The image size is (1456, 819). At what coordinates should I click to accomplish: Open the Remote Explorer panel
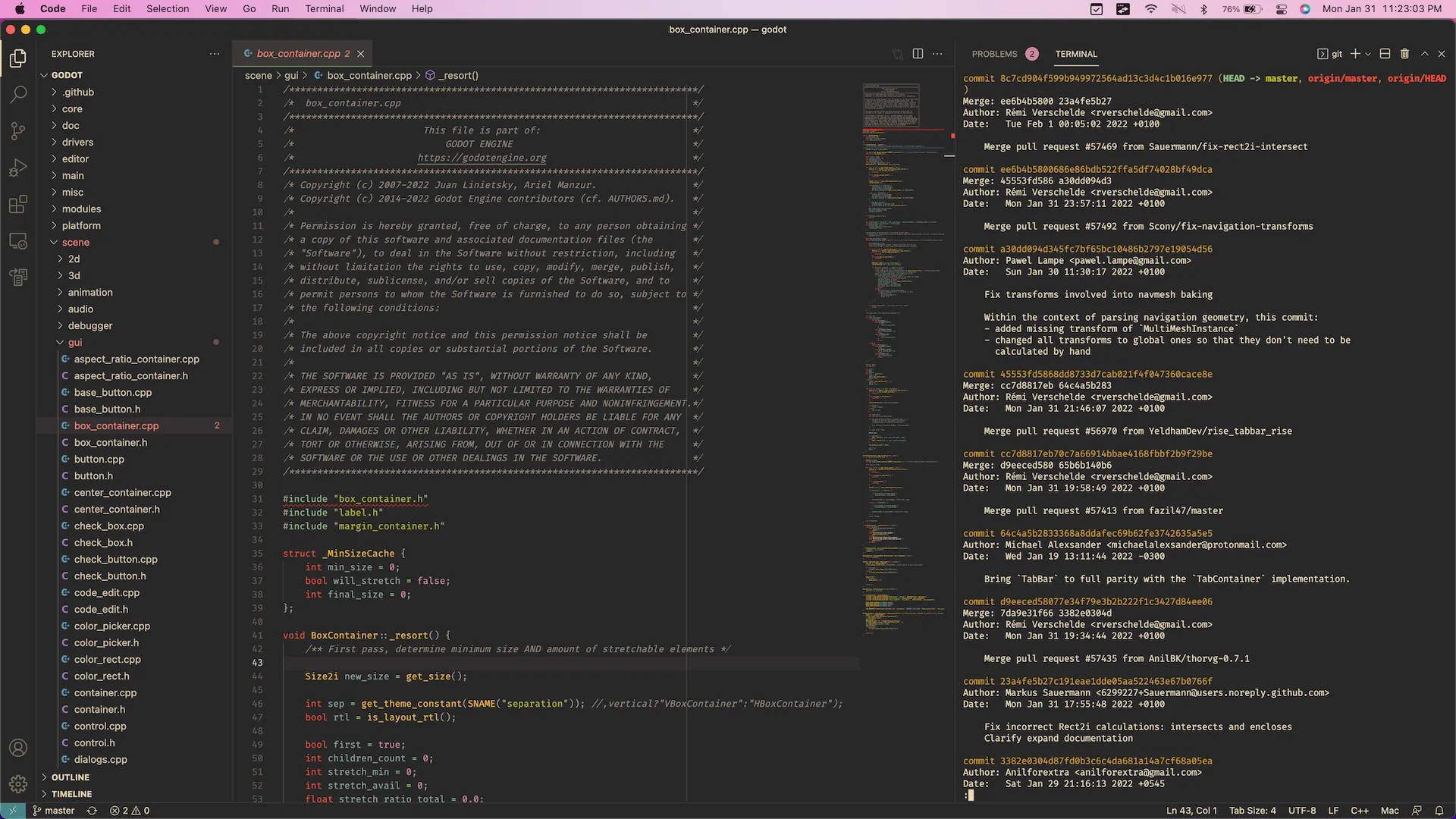click(18, 241)
